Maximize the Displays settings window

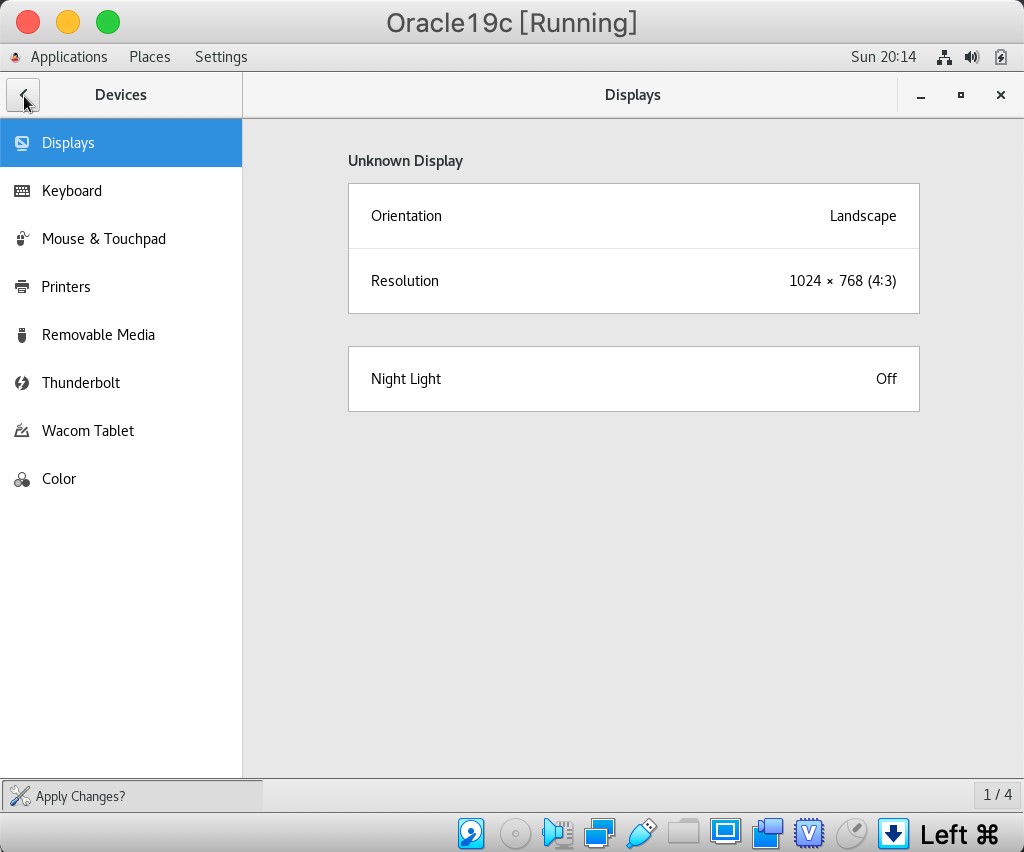click(x=961, y=95)
